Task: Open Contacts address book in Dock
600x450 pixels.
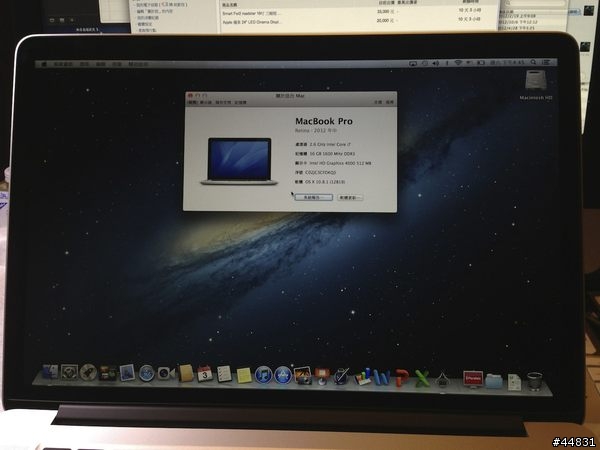Action: click(186, 373)
